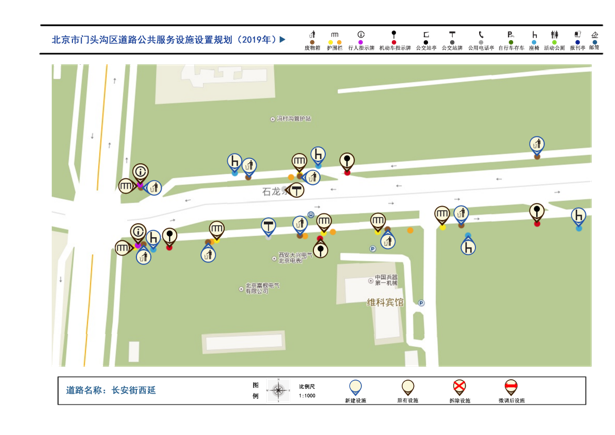Screen dimensions: 615x435
Task: Click the info kiosk legend icon
Action: click(360, 35)
